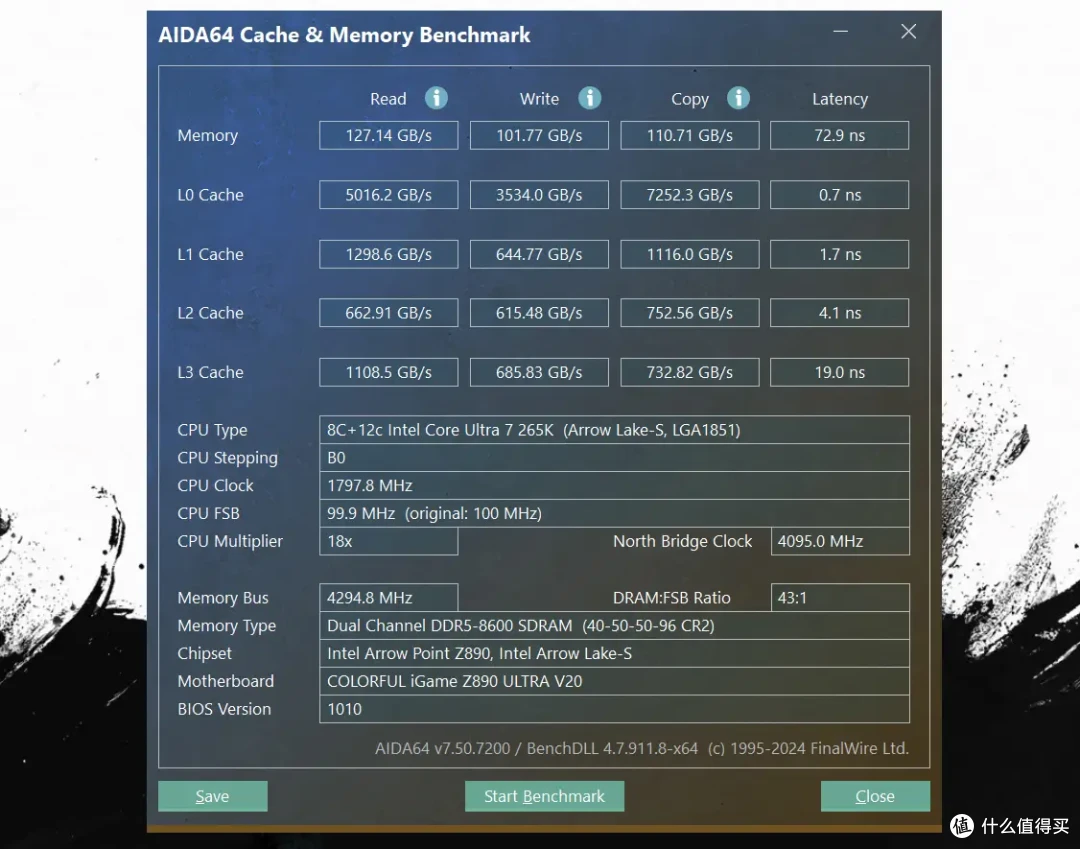Click the CPU Type field Core Ultra 7 265K
The height and width of the screenshot is (849, 1080).
click(614, 430)
